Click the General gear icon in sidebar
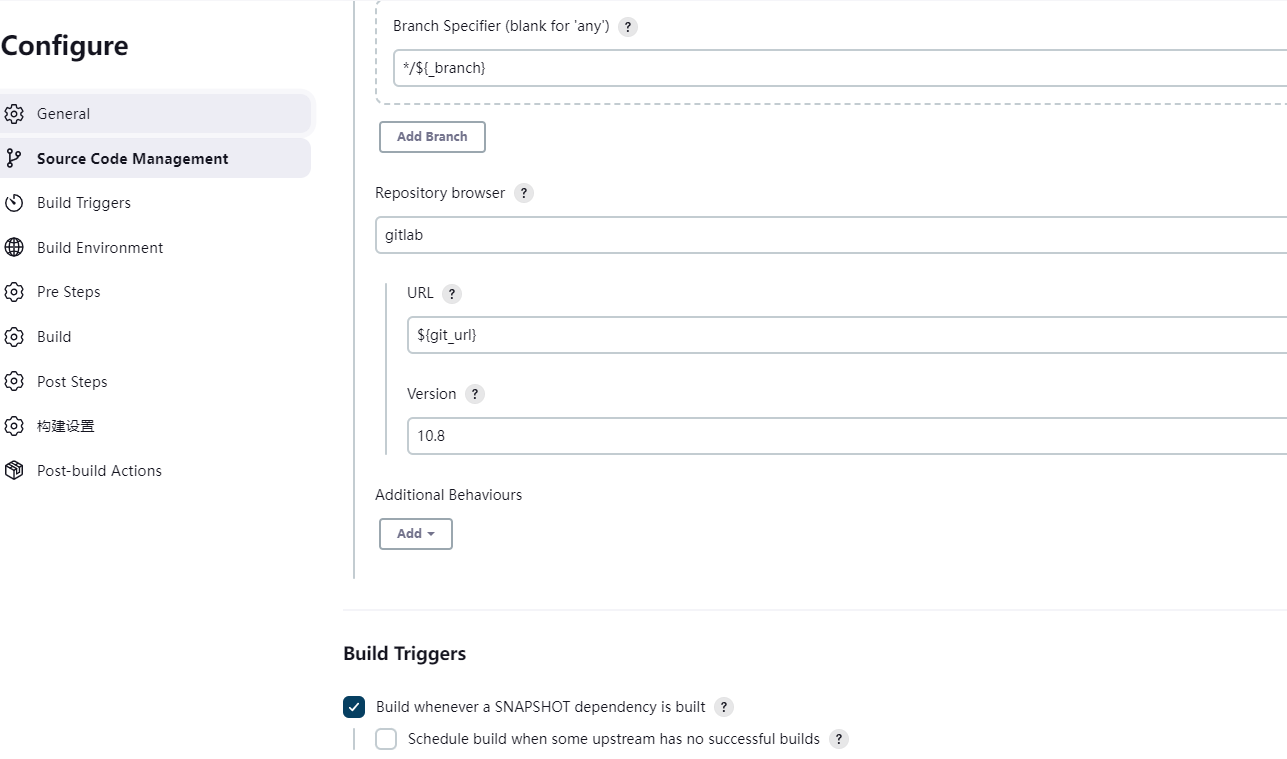 pos(14,114)
